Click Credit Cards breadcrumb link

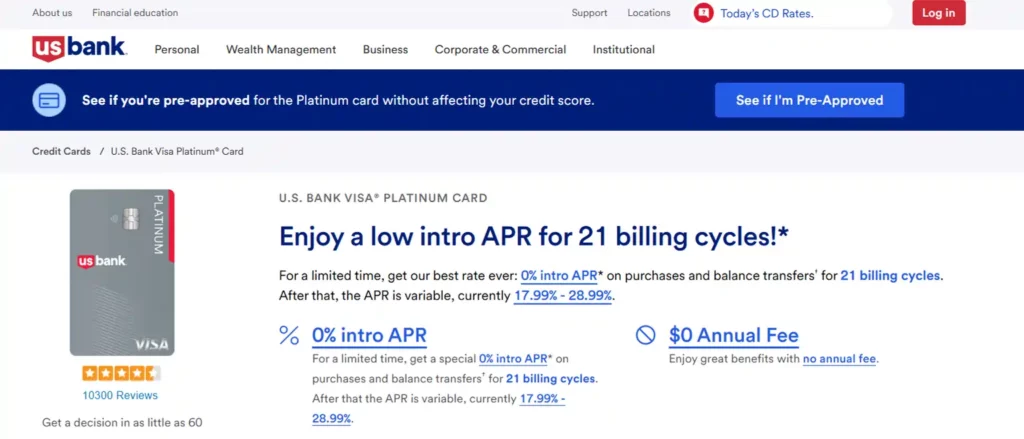pos(62,151)
